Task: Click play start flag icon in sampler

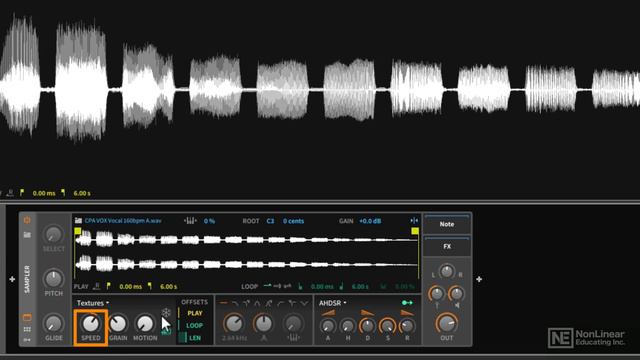Action: coord(108,286)
